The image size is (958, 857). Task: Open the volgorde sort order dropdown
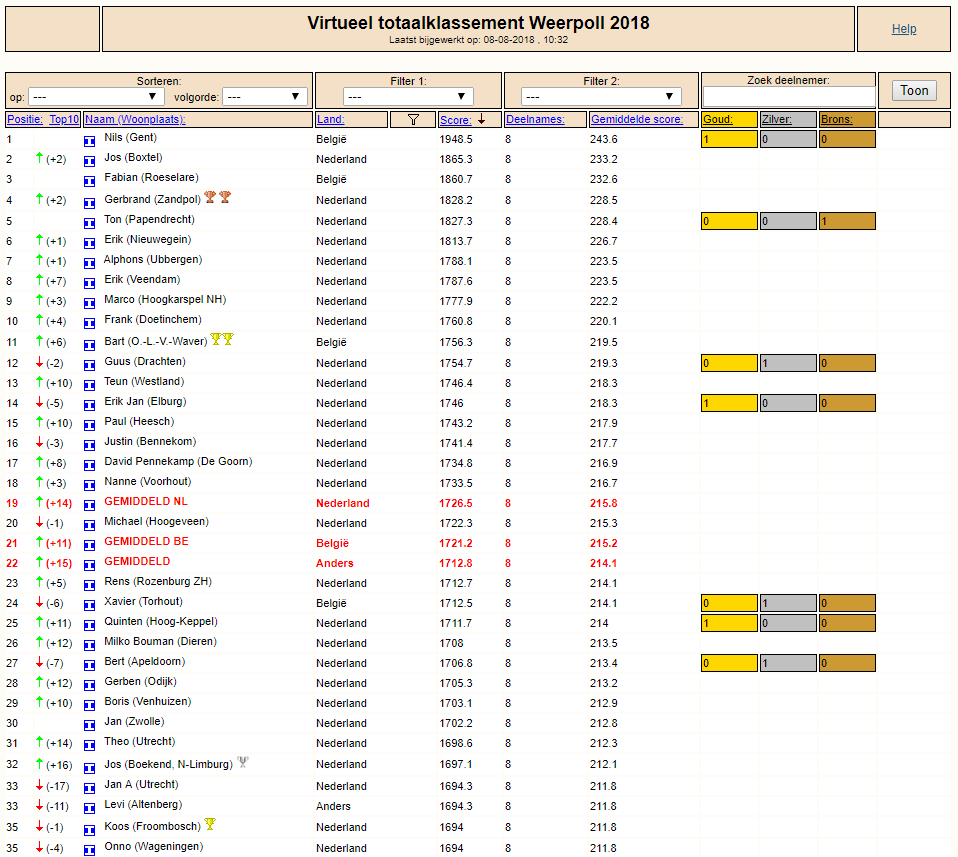point(265,97)
